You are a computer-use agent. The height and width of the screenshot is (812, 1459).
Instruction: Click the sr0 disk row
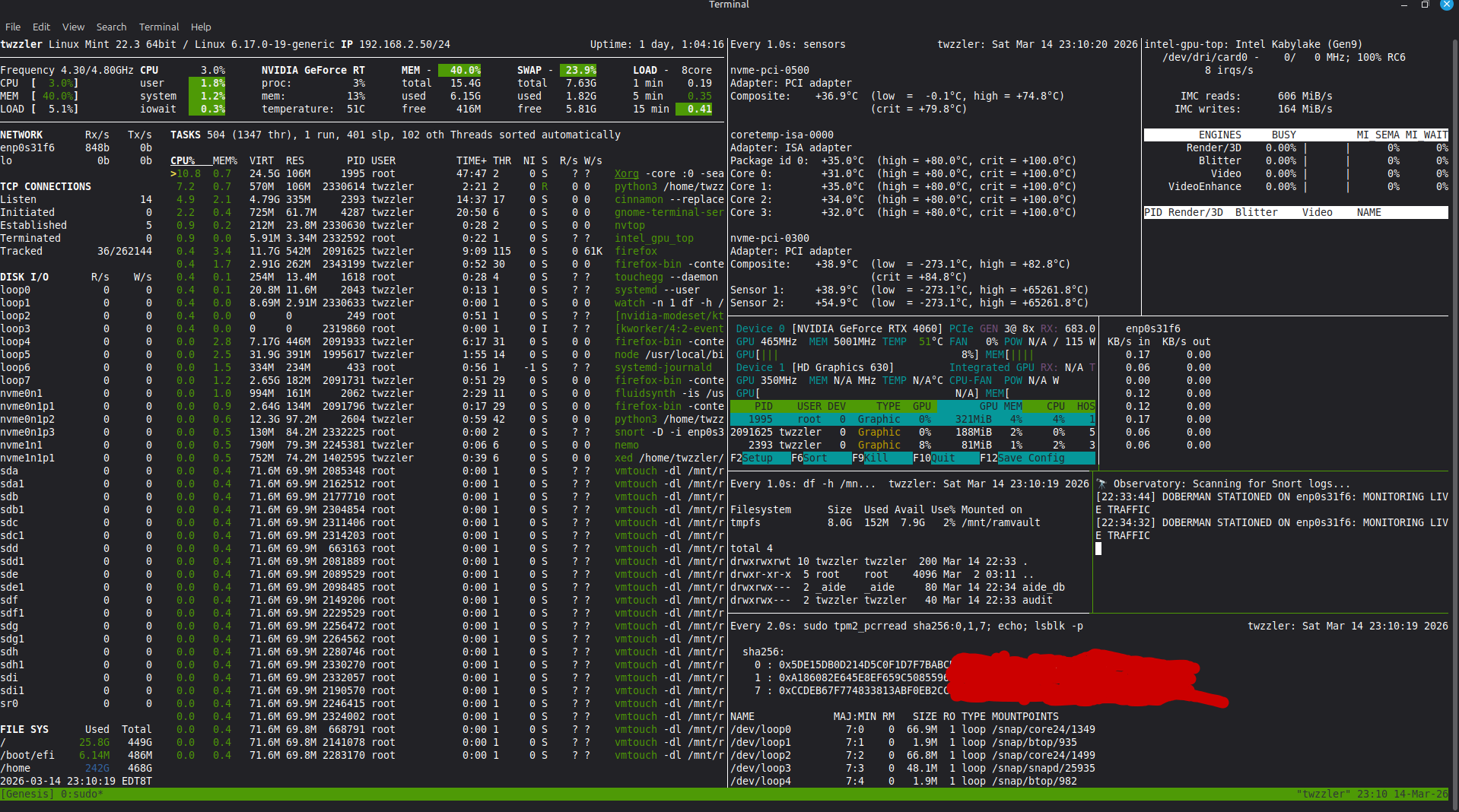(x=76, y=703)
